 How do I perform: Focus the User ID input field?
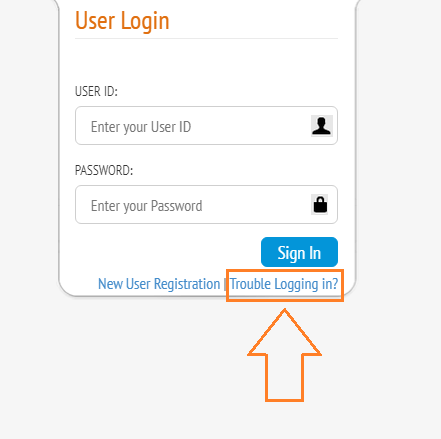coord(206,126)
